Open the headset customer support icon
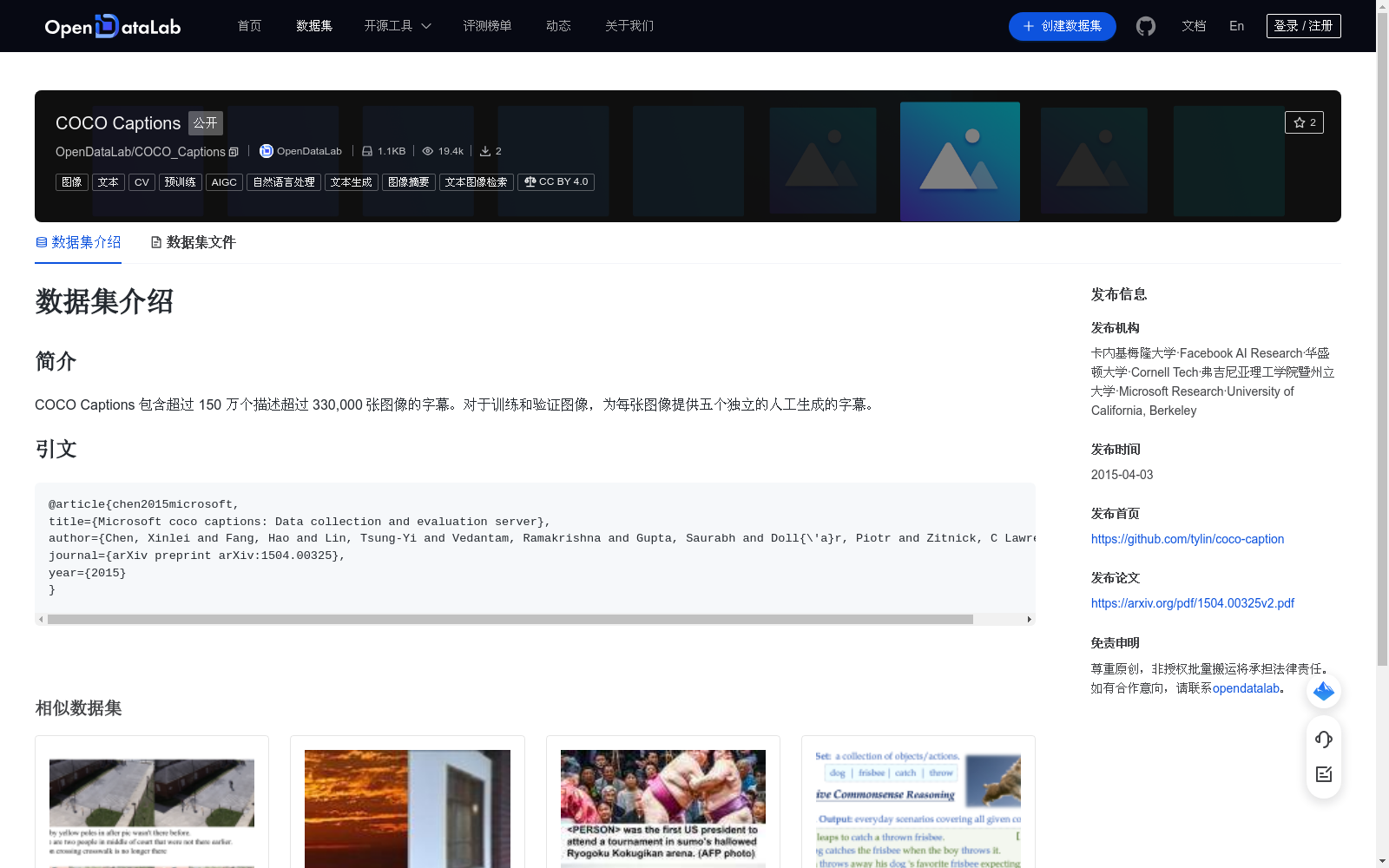Image resolution: width=1389 pixels, height=868 pixels. coord(1323,740)
